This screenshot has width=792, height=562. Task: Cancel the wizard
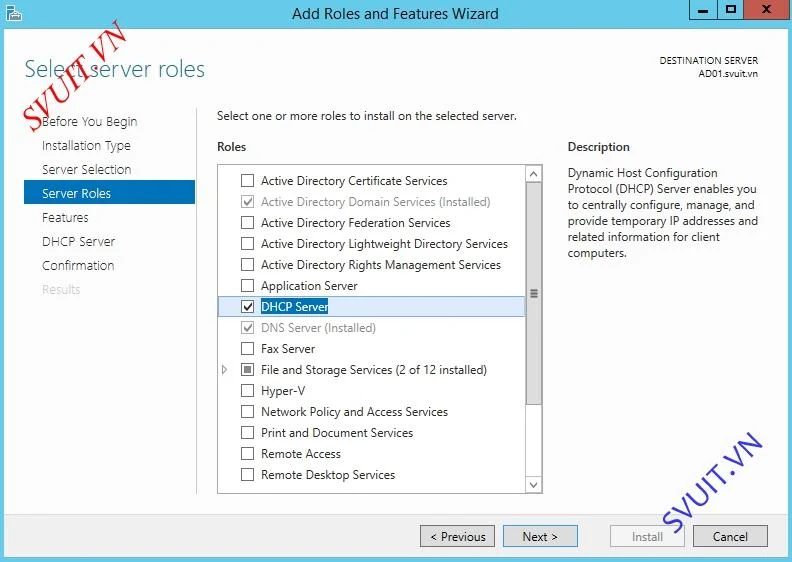click(730, 536)
